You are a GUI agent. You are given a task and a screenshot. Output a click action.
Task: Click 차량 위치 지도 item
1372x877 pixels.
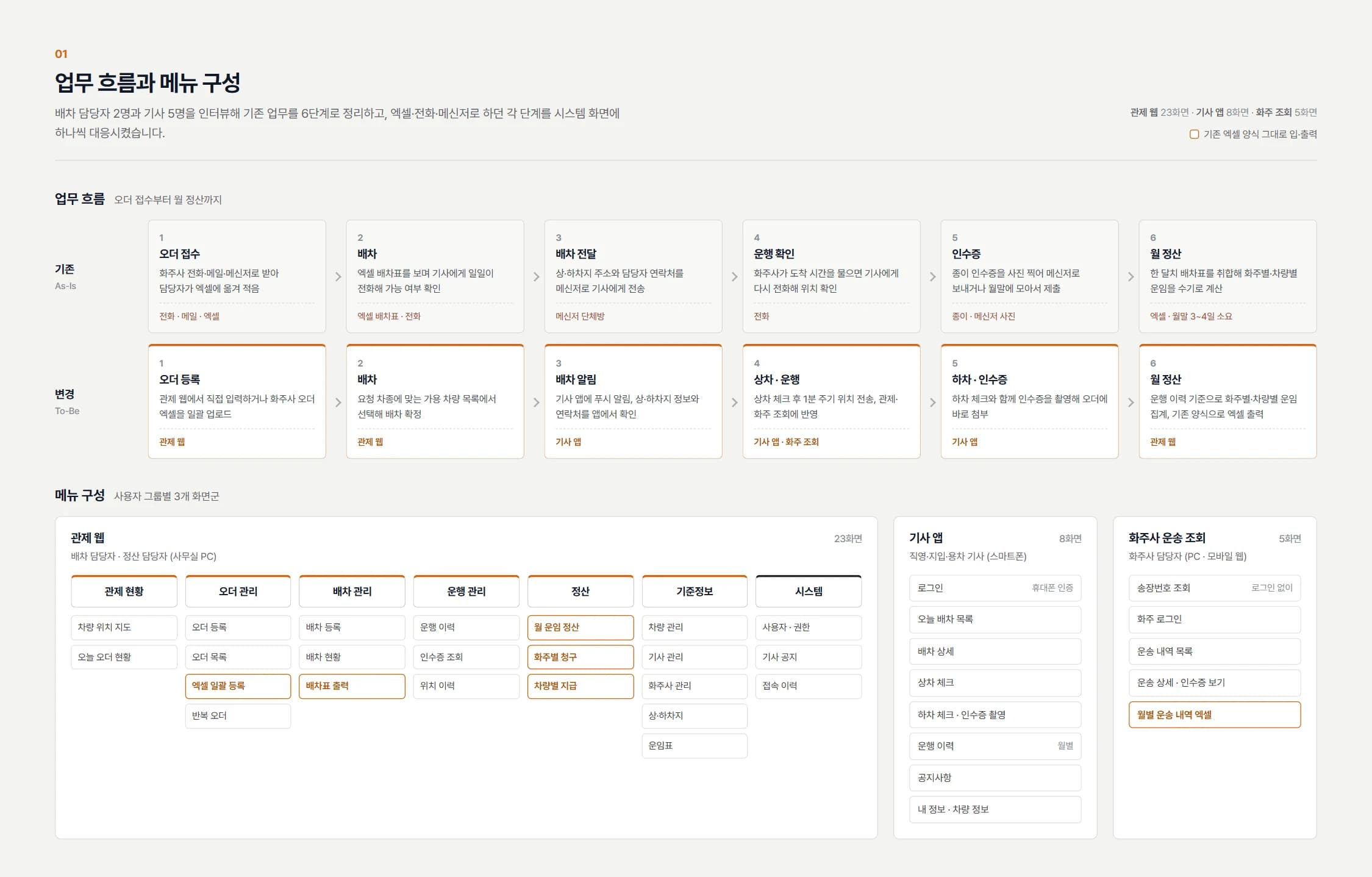click(124, 628)
